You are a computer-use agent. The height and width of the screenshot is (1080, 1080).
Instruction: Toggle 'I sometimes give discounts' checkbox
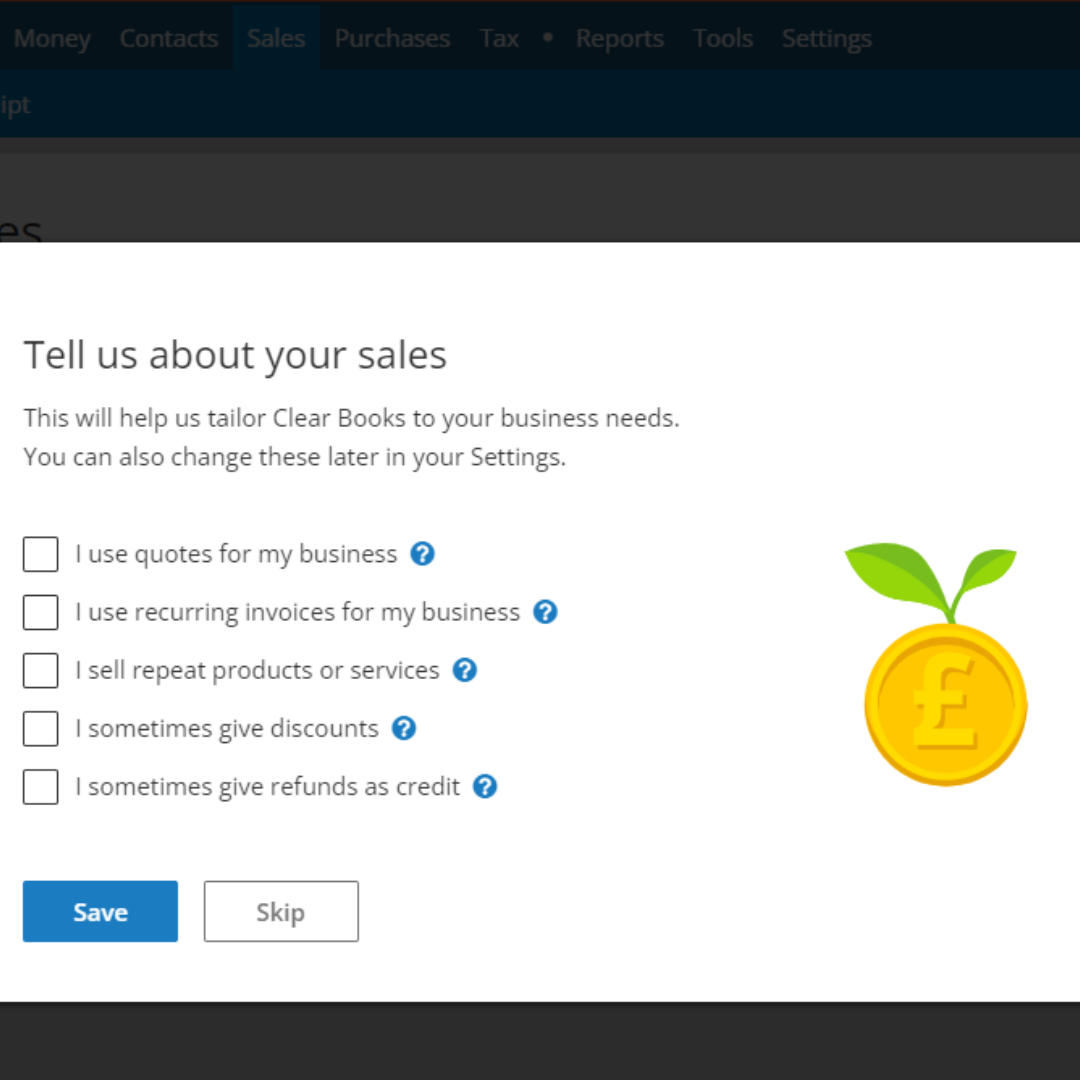41,729
